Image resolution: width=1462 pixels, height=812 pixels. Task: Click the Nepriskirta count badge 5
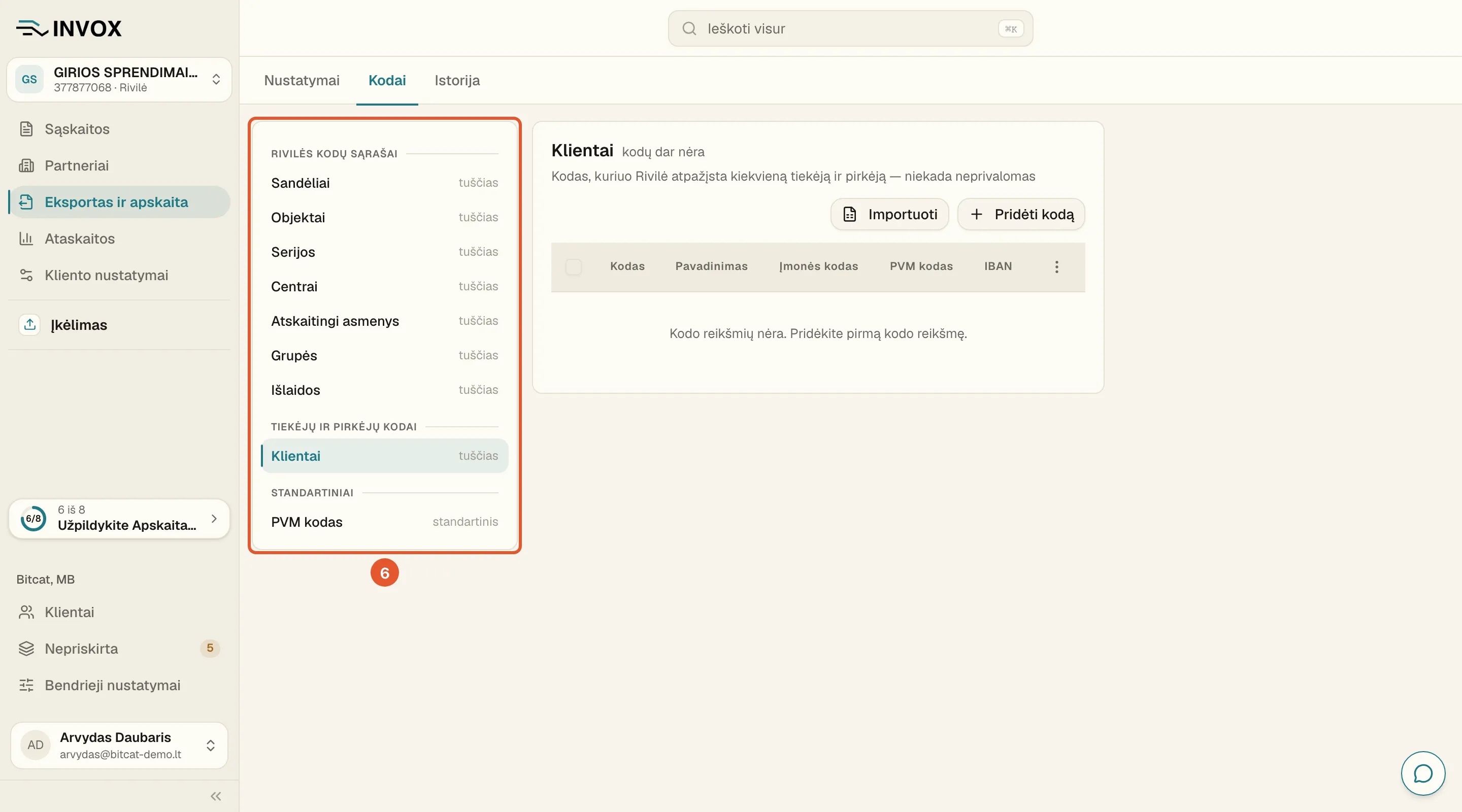(210, 648)
